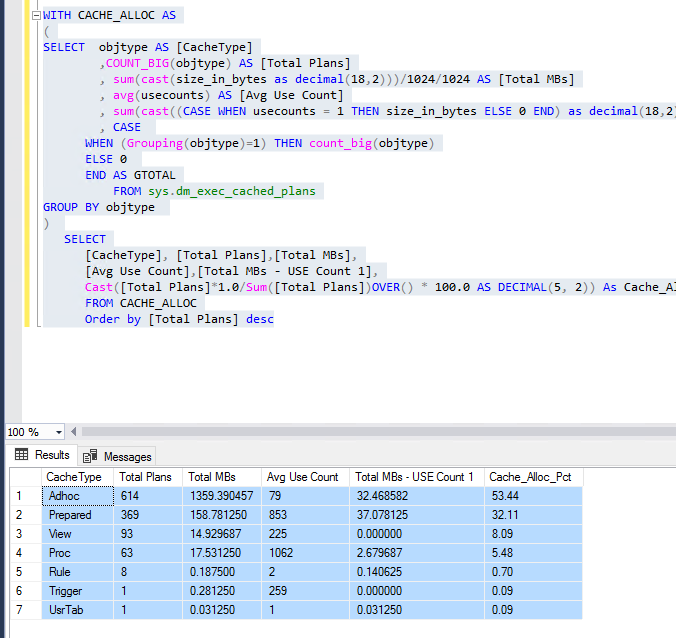The width and height of the screenshot is (676, 638).
Task: Click the Rule cell
Action: pyautogui.click(x=78, y=572)
